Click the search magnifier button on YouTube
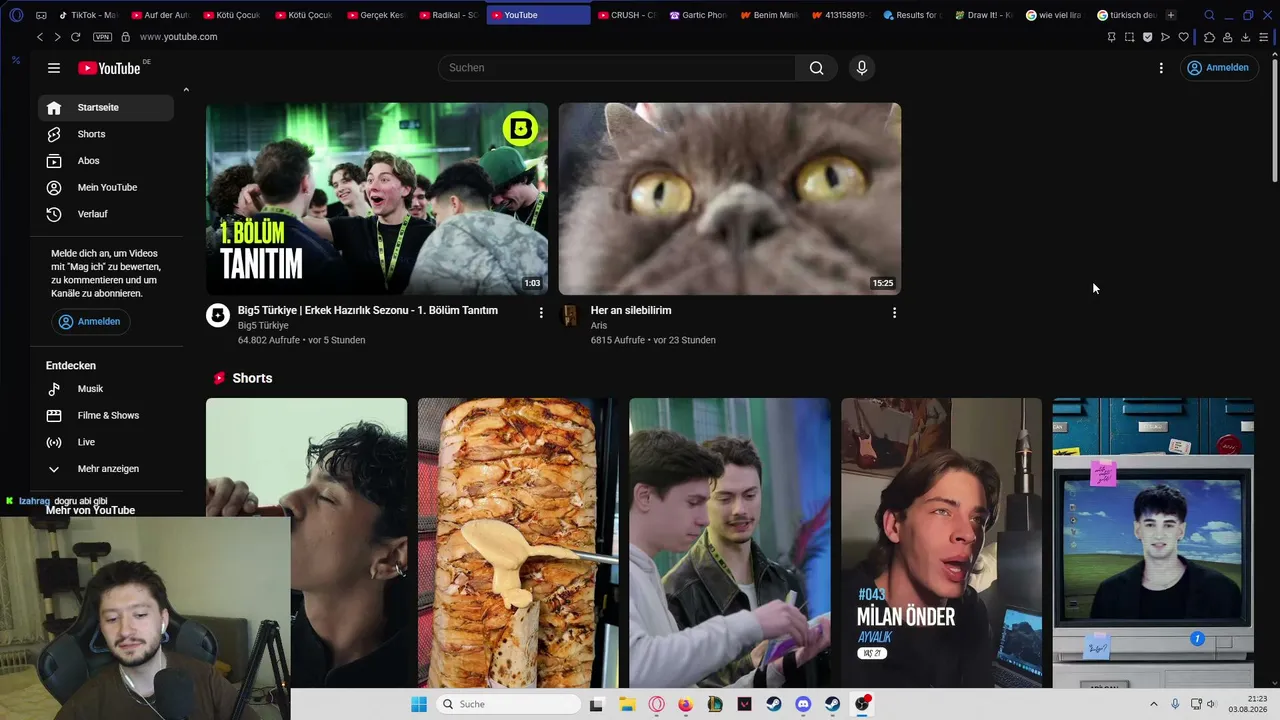The height and width of the screenshot is (720, 1280). (x=816, y=68)
